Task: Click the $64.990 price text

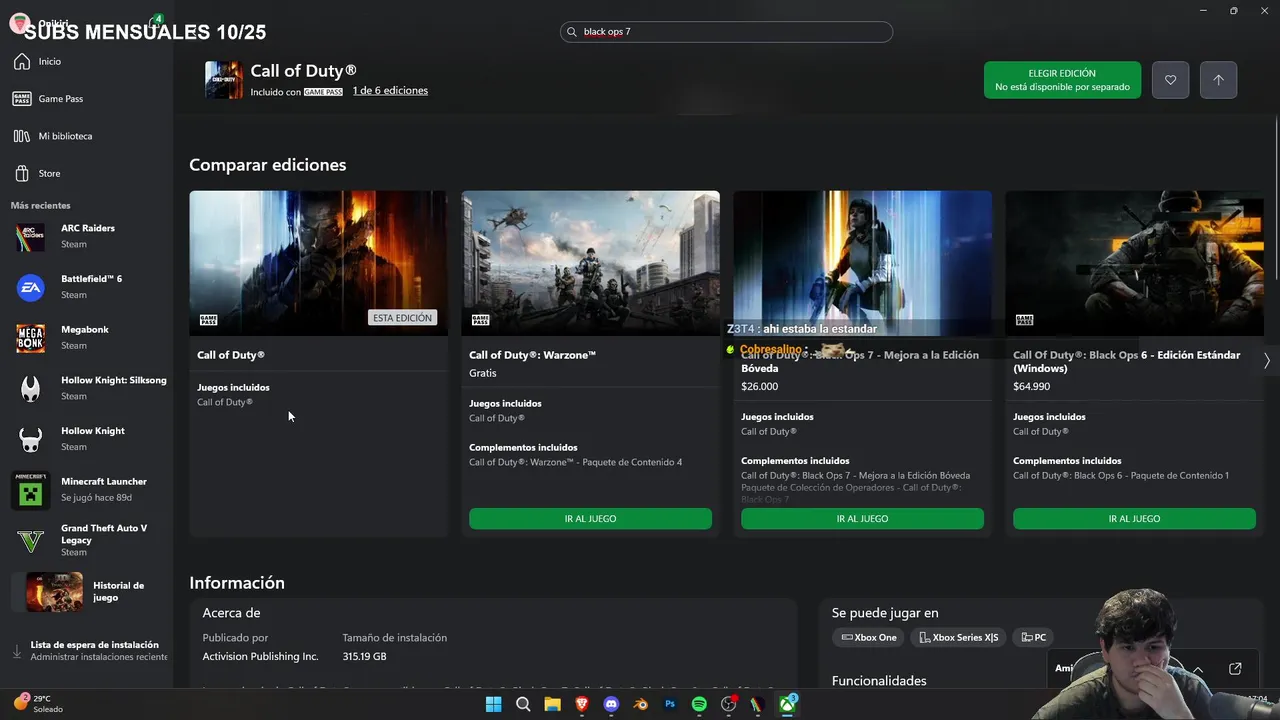Action: 1031,386
